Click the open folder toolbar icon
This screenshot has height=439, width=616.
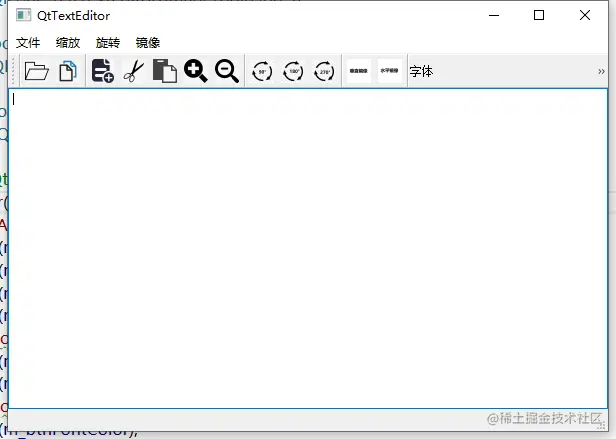coord(37,71)
